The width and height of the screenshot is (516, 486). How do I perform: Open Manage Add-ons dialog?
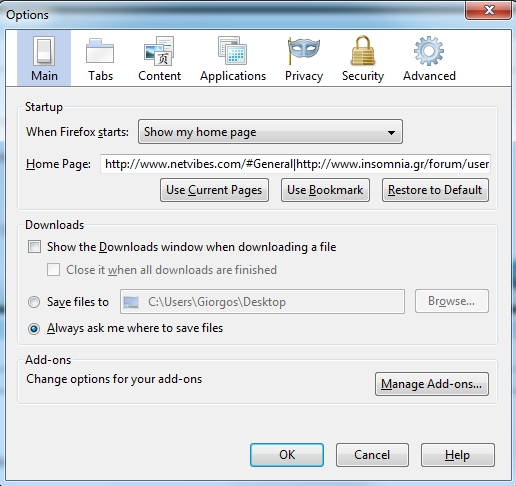tap(432, 384)
